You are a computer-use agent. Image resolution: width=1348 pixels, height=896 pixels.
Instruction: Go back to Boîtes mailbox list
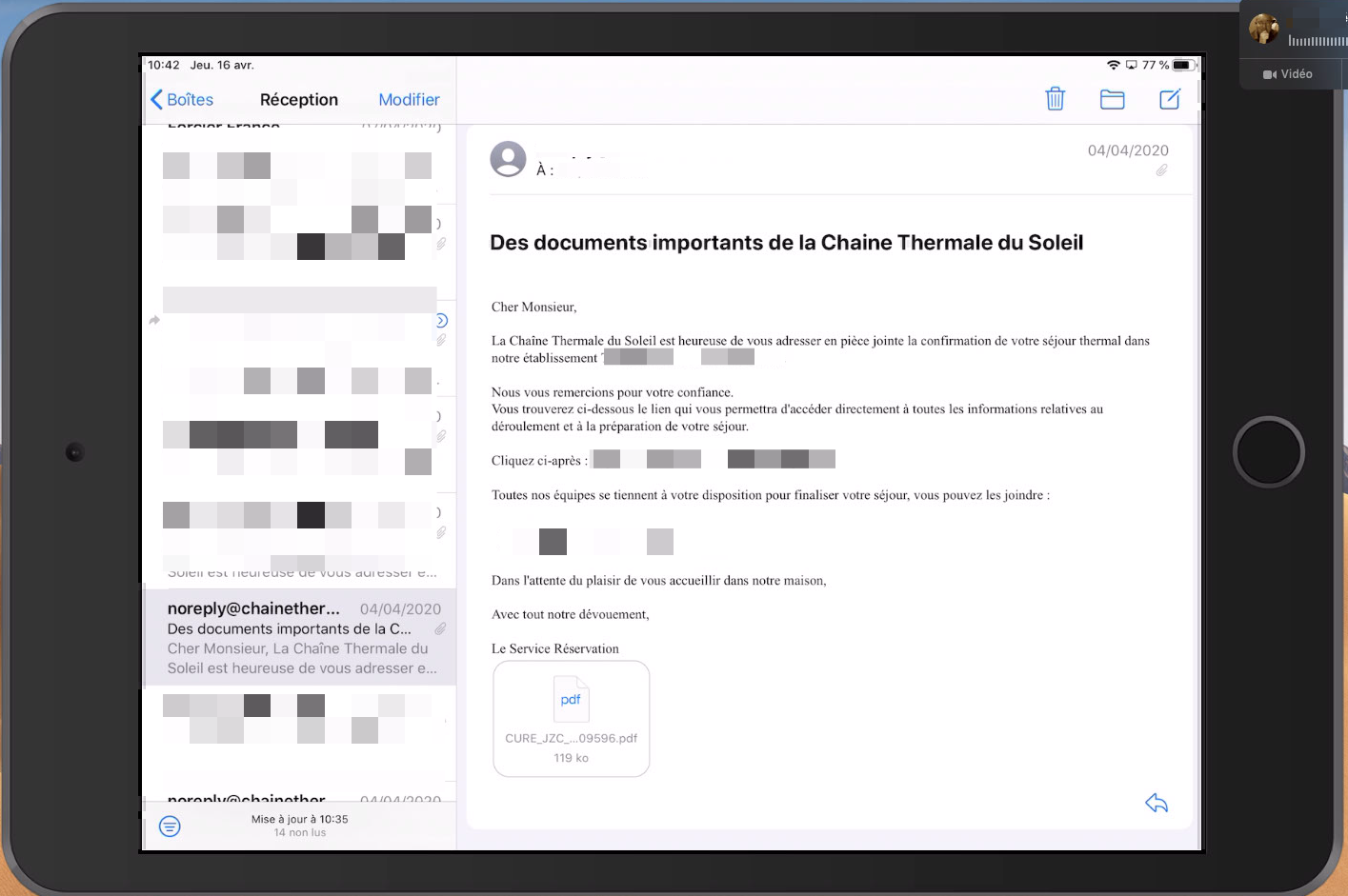click(182, 100)
